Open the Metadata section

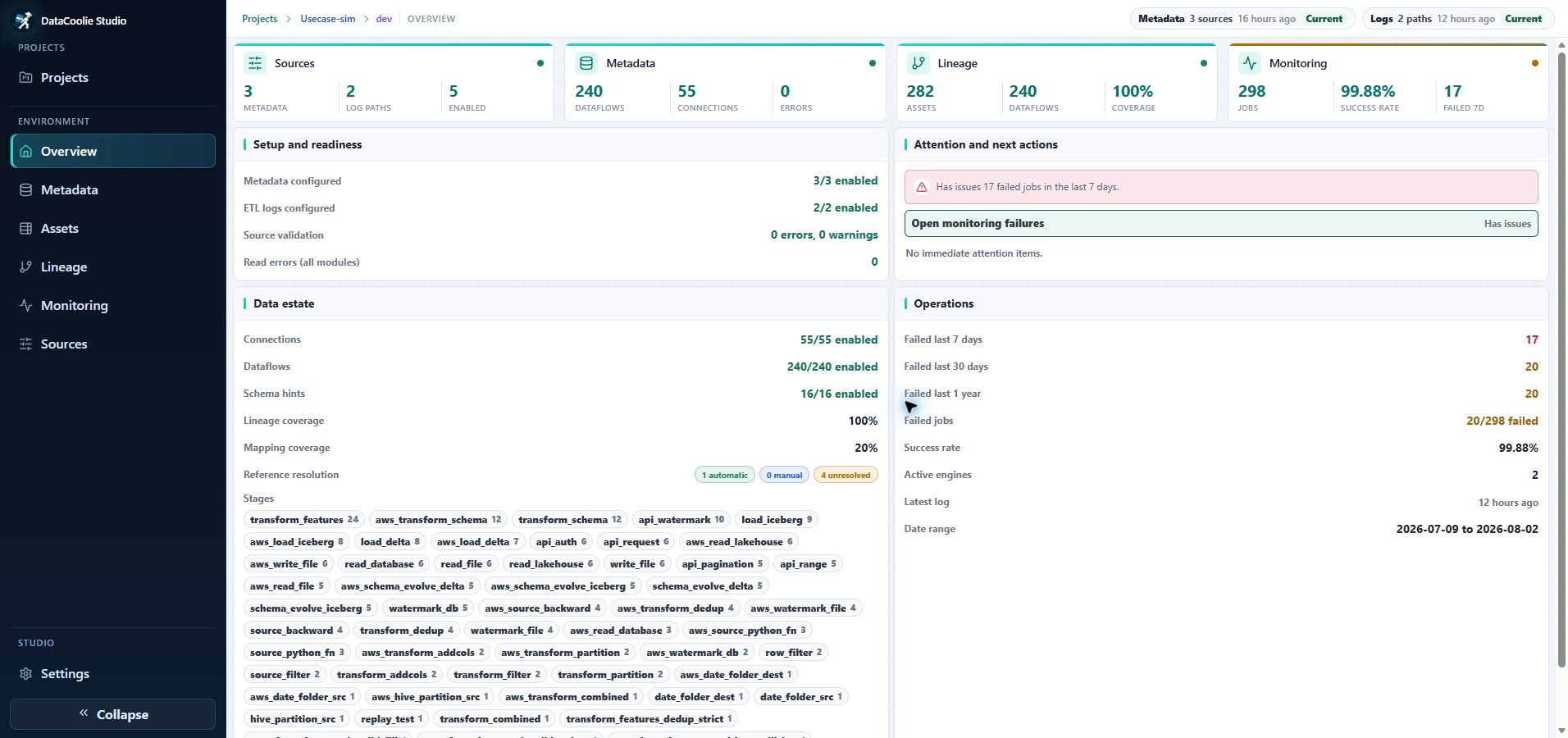pyautogui.click(x=113, y=190)
